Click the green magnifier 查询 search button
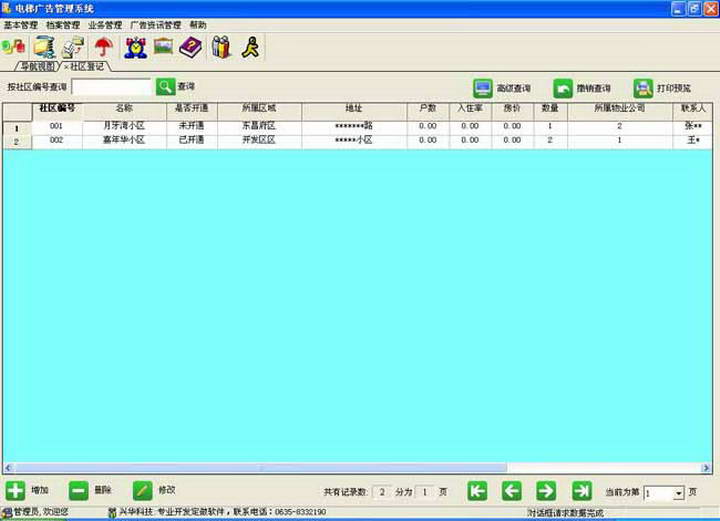 pyautogui.click(x=166, y=87)
